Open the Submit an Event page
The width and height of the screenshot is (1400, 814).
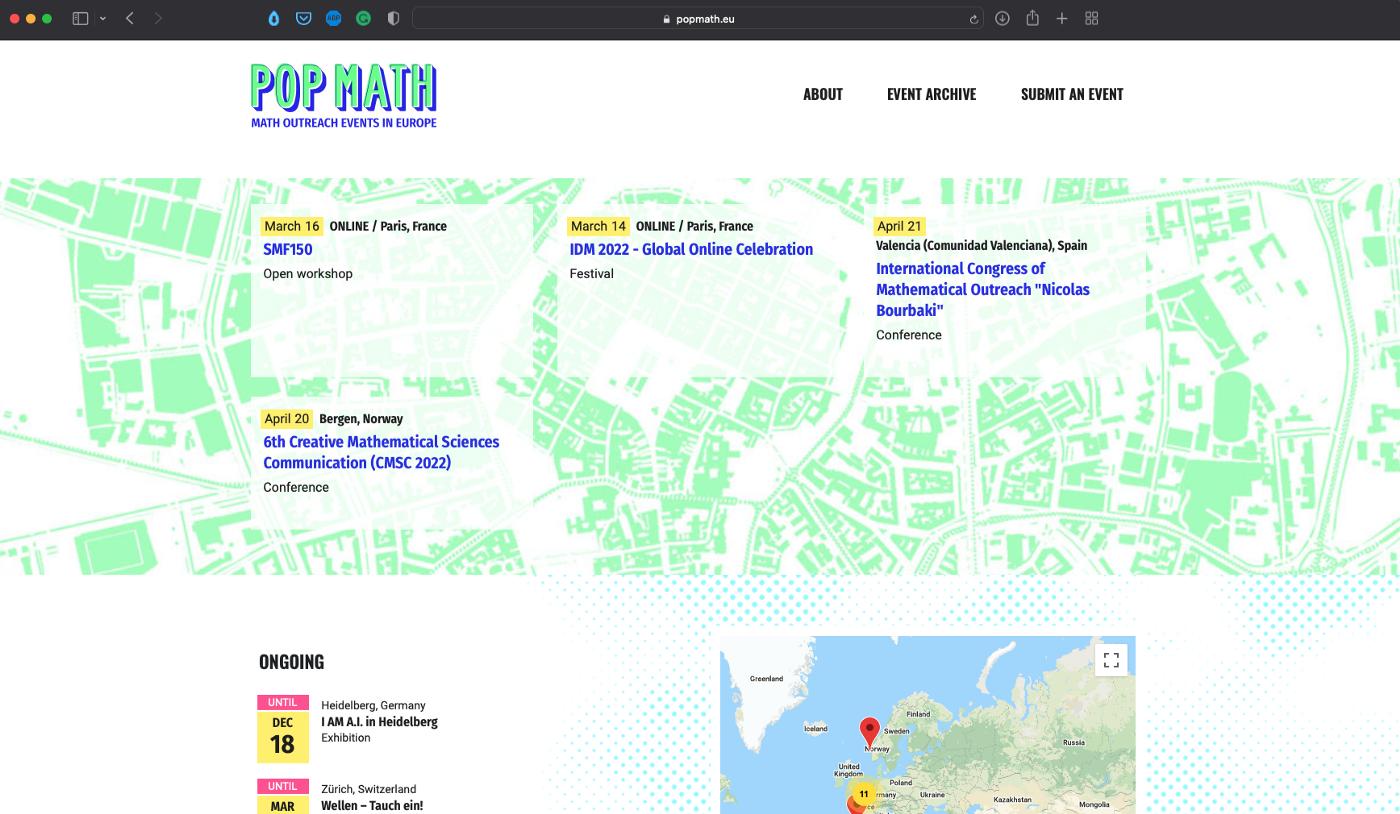(x=1071, y=94)
